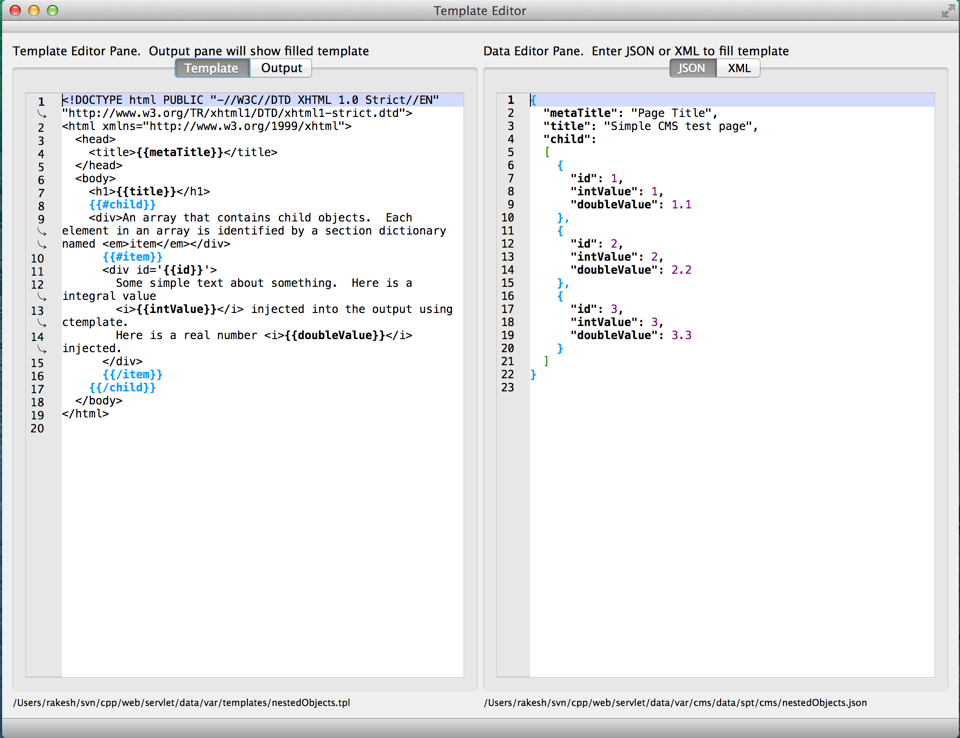Click empty area of template editor text field
This screenshot has width=960, height=738.
(263, 551)
